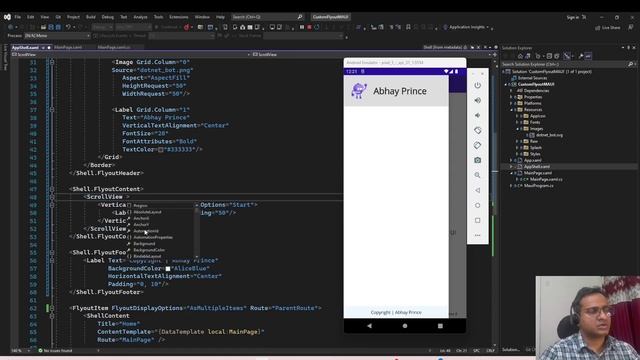Open the Extensions menu
This screenshot has width=640, height=360.
tap(179, 17)
